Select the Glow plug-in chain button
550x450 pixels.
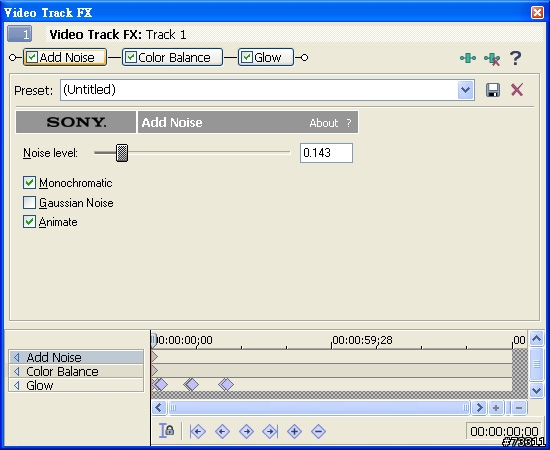pos(266,57)
